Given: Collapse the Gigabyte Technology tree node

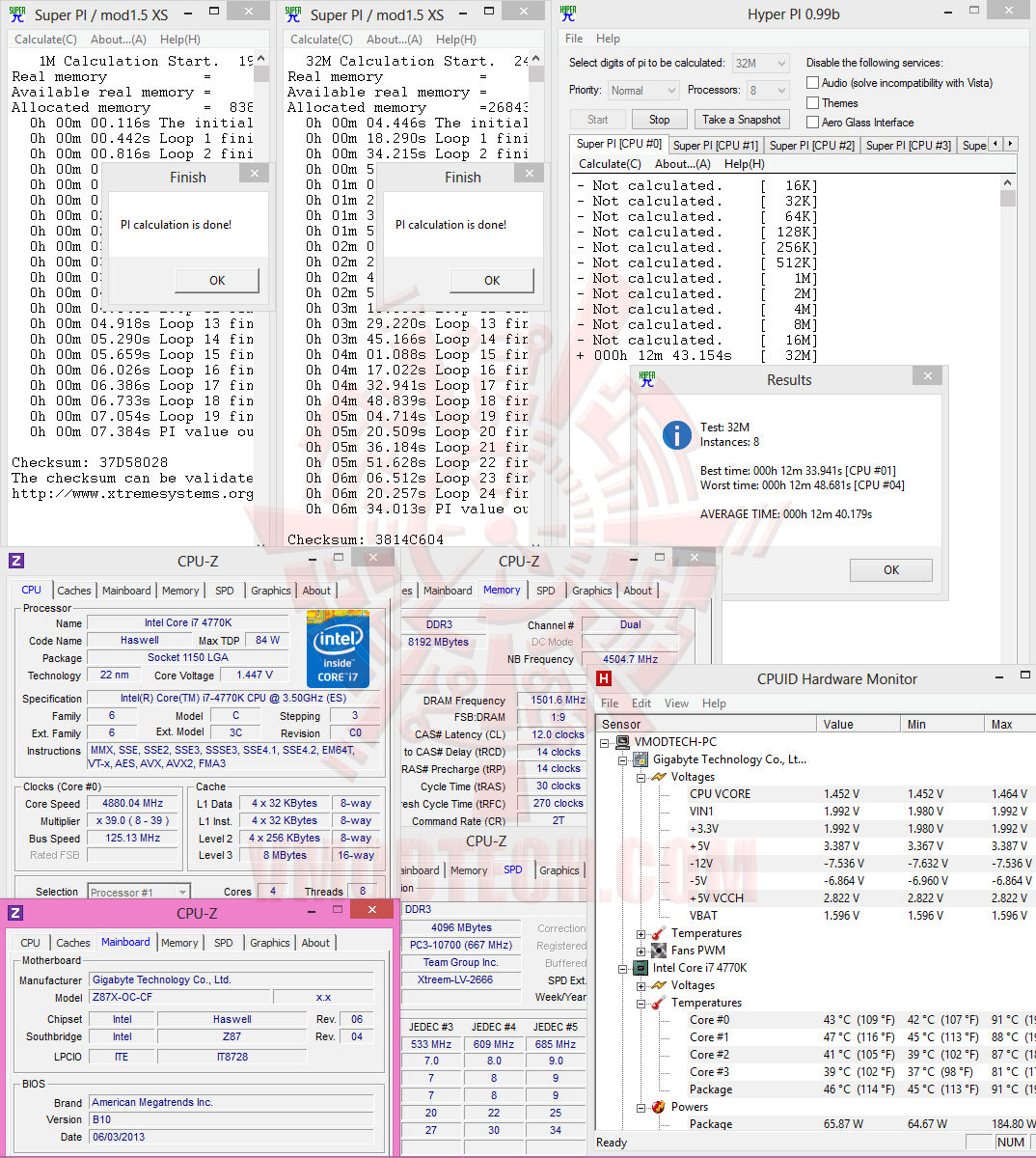Looking at the screenshot, I should click(623, 760).
